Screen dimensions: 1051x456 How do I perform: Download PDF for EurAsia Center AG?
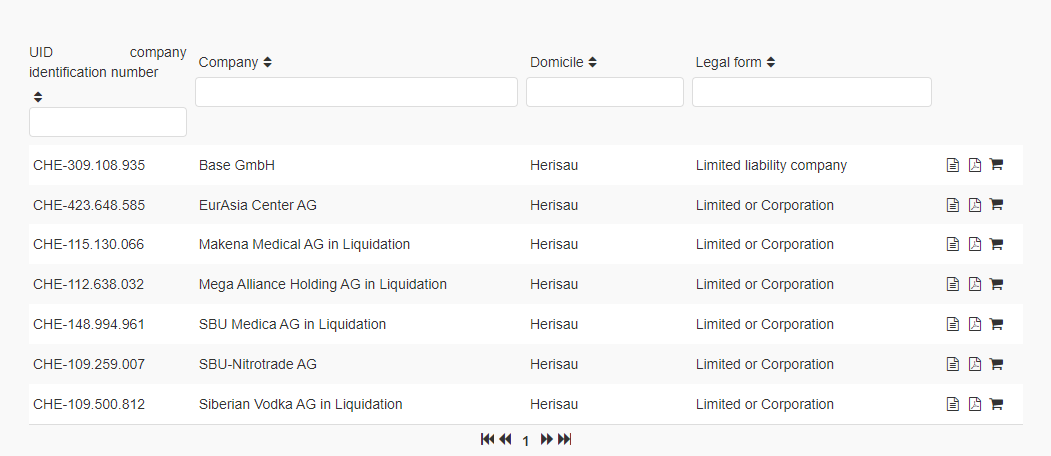point(975,205)
